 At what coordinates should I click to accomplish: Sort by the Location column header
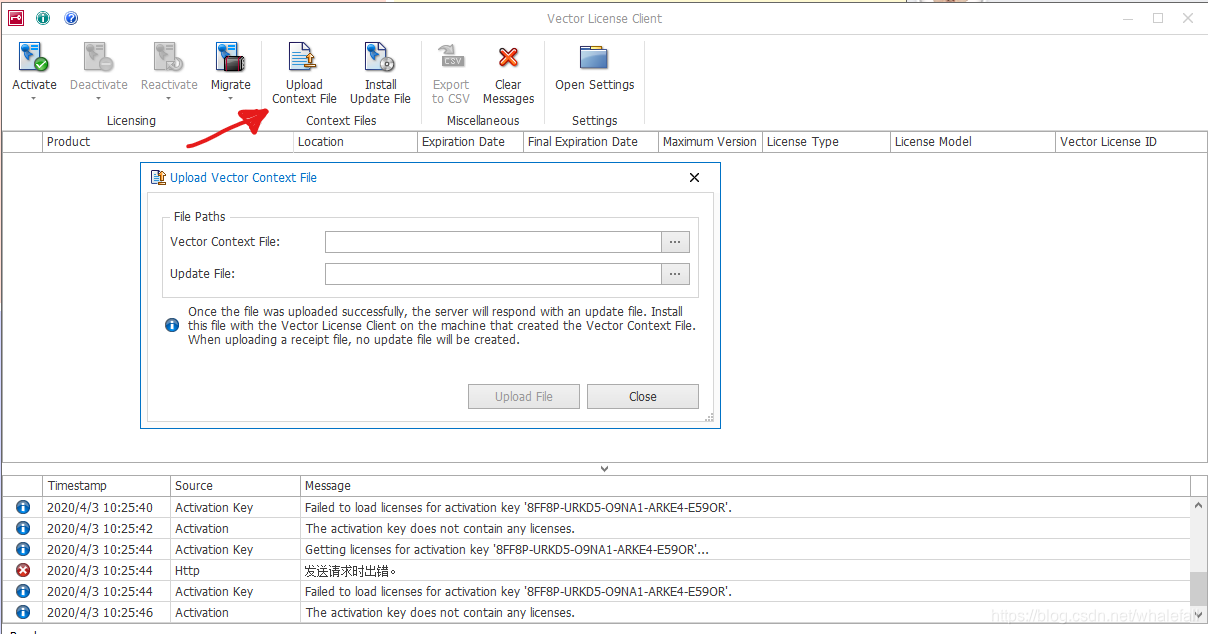click(355, 142)
